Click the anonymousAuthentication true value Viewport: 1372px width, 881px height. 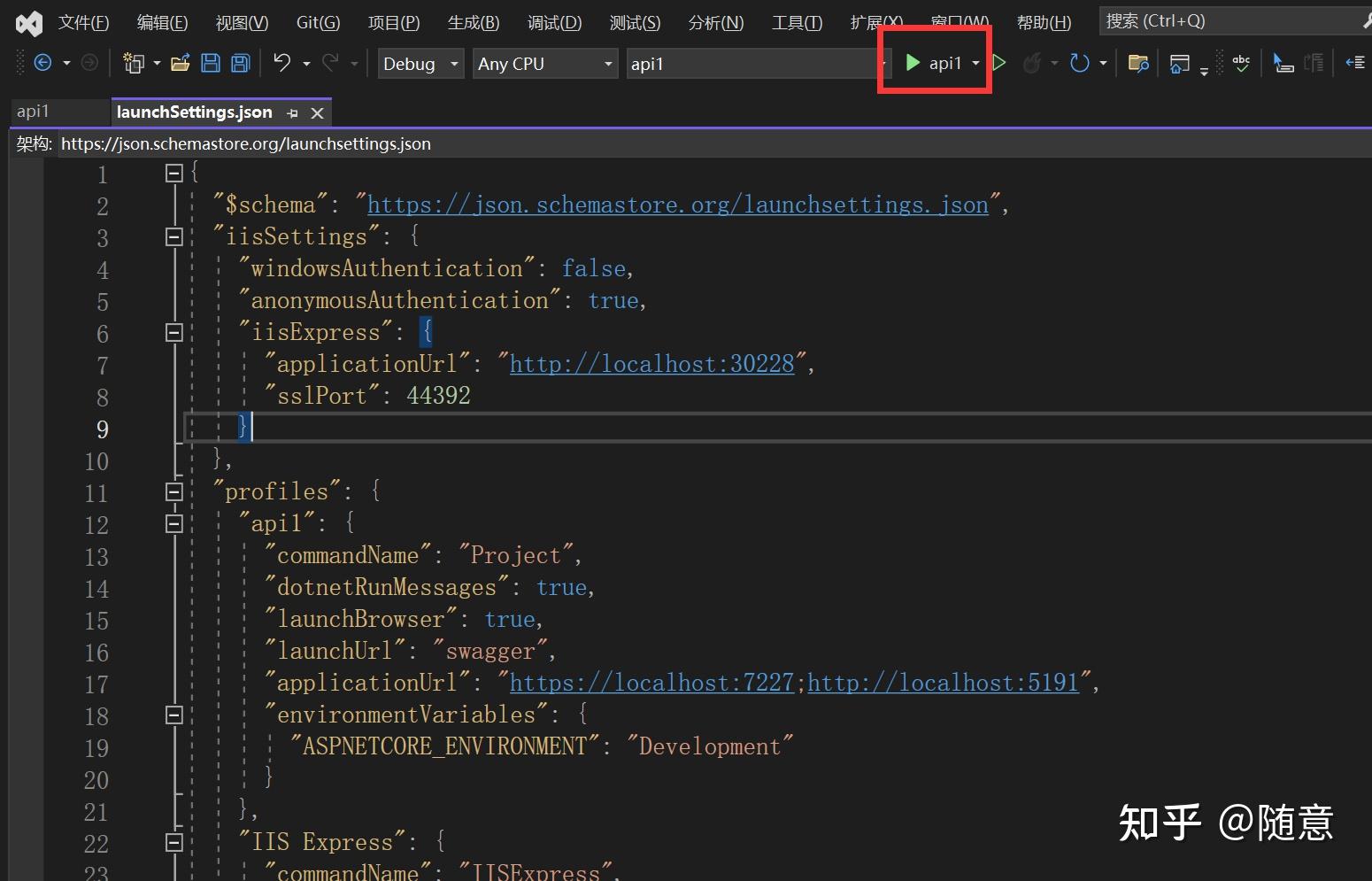coord(613,301)
